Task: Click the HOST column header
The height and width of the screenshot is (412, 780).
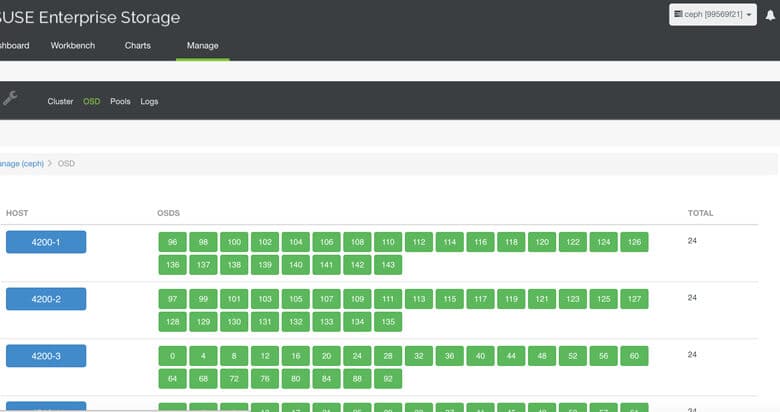Action: coord(17,213)
